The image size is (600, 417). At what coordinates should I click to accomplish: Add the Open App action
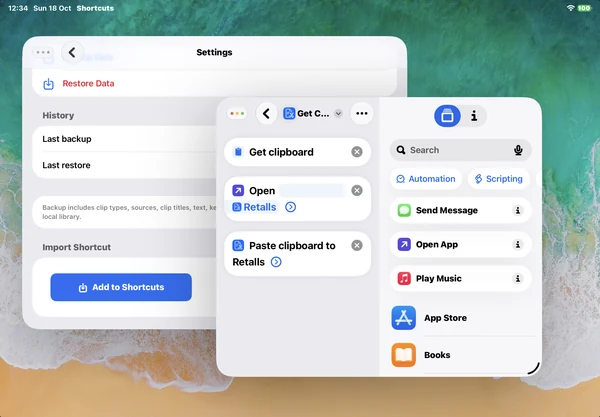point(460,244)
